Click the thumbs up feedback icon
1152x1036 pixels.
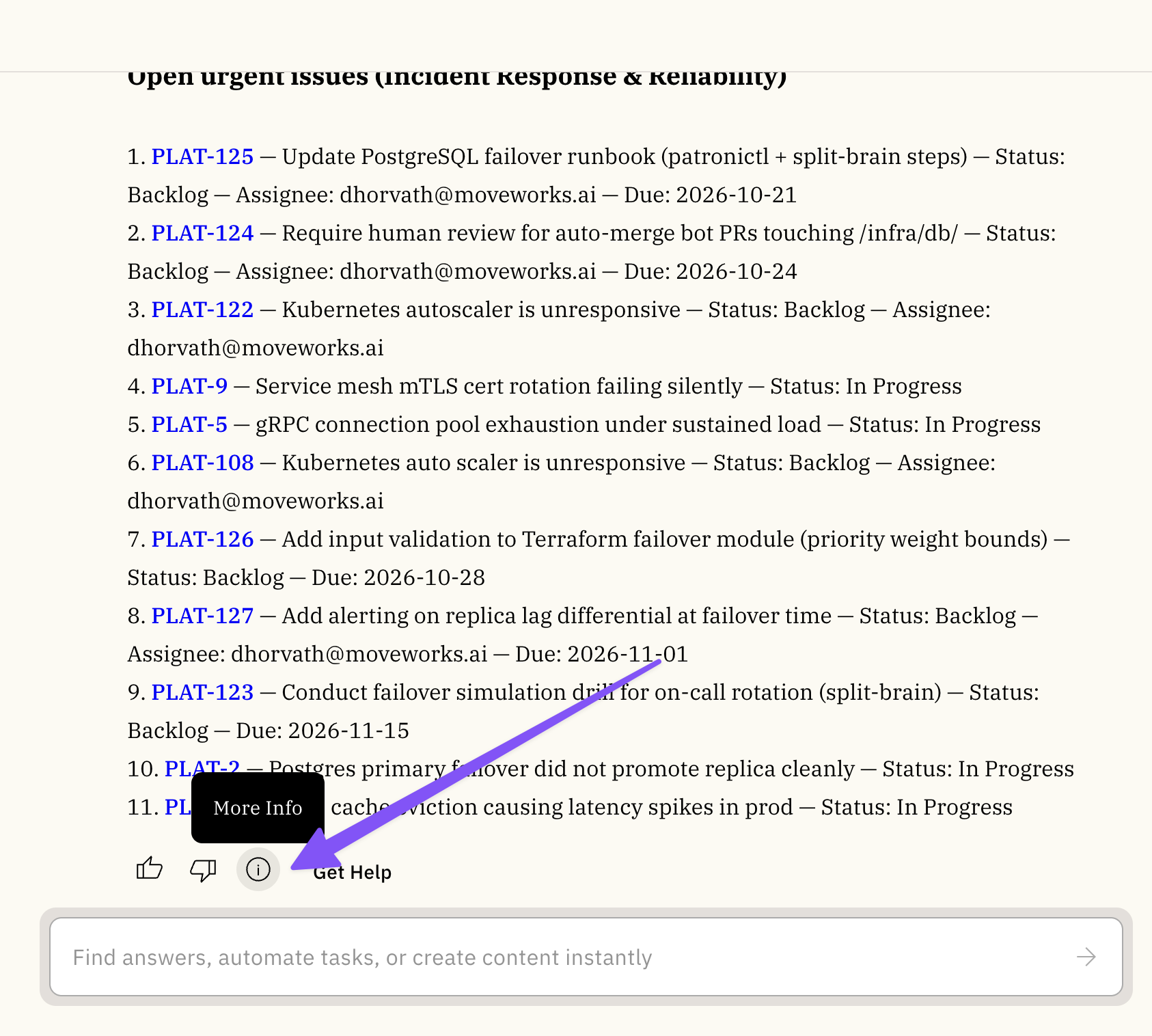point(149,869)
